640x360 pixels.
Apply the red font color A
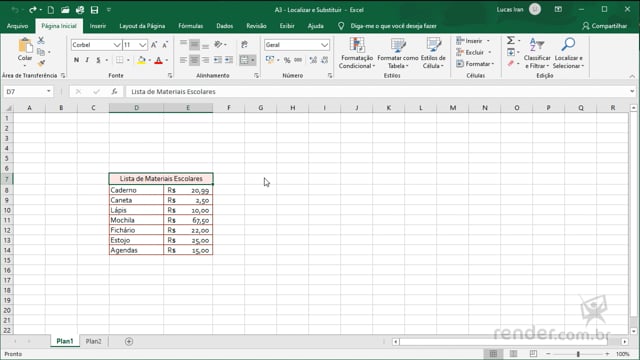click(159, 60)
